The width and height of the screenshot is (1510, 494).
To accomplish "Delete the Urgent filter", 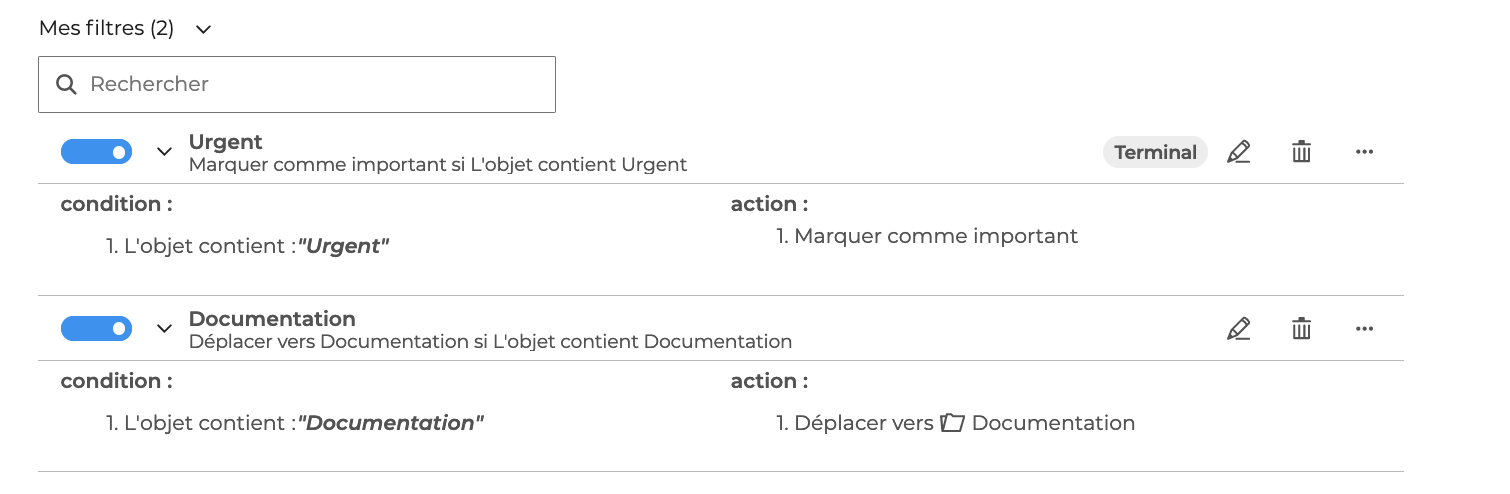I will pyautogui.click(x=1301, y=152).
